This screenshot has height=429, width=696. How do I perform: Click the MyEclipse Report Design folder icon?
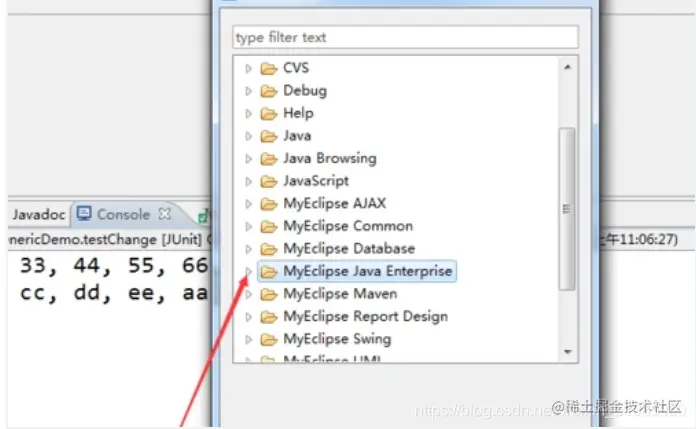pyautogui.click(x=269, y=317)
